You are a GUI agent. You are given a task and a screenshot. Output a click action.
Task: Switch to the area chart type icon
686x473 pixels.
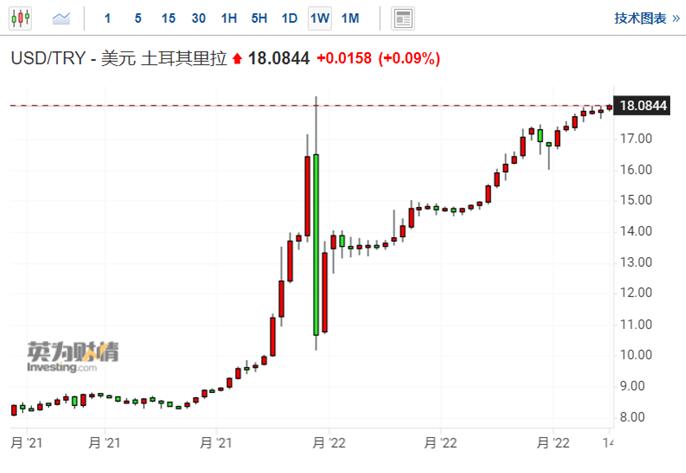tap(62, 18)
